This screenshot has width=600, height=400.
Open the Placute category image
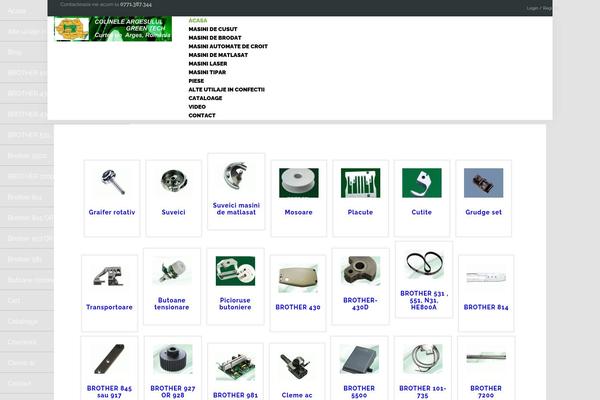pos(360,183)
